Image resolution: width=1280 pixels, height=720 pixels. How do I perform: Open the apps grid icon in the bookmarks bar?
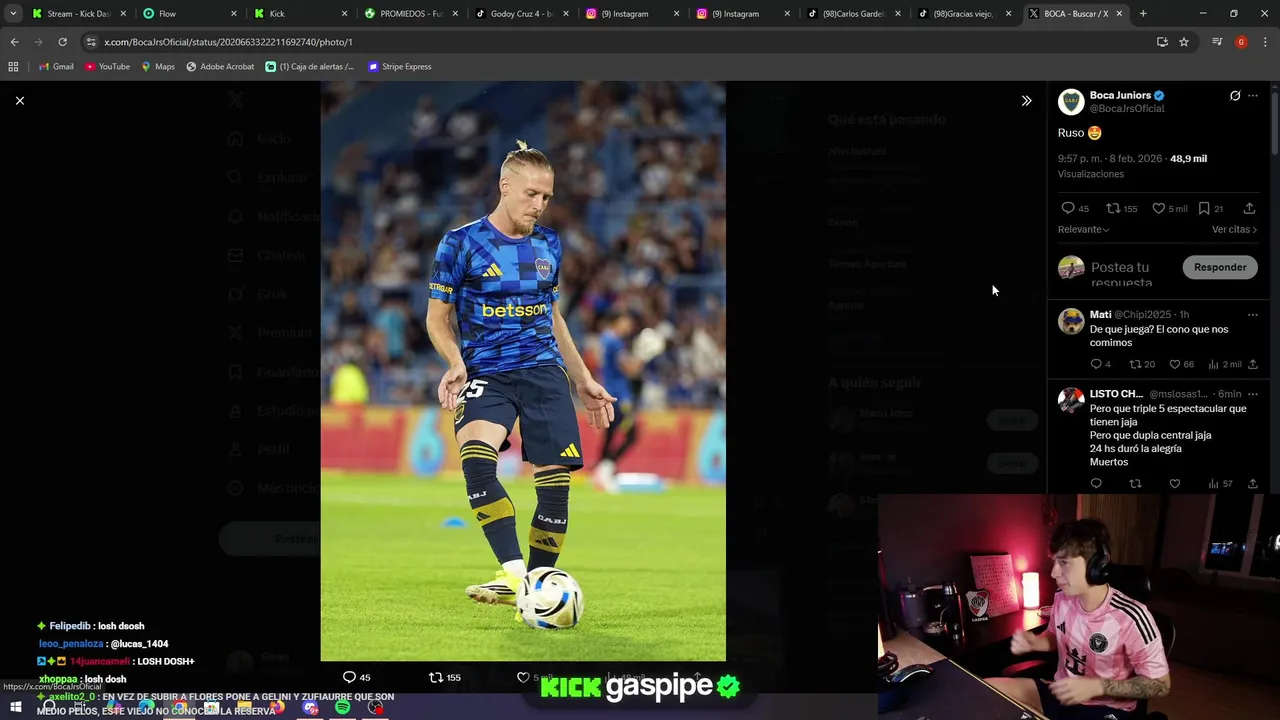tap(13, 67)
